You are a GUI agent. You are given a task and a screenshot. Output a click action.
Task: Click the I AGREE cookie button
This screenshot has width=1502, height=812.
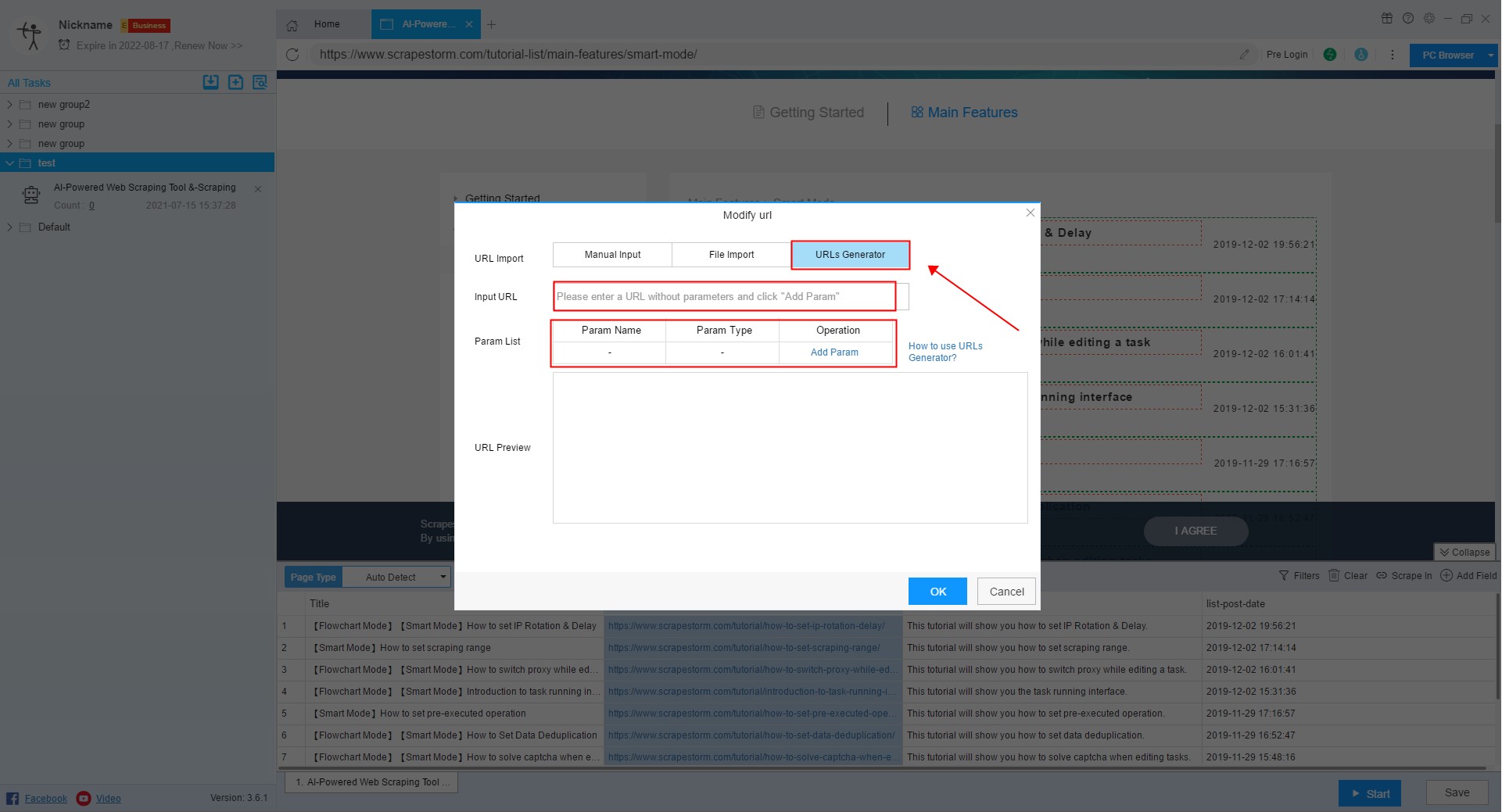1196,531
